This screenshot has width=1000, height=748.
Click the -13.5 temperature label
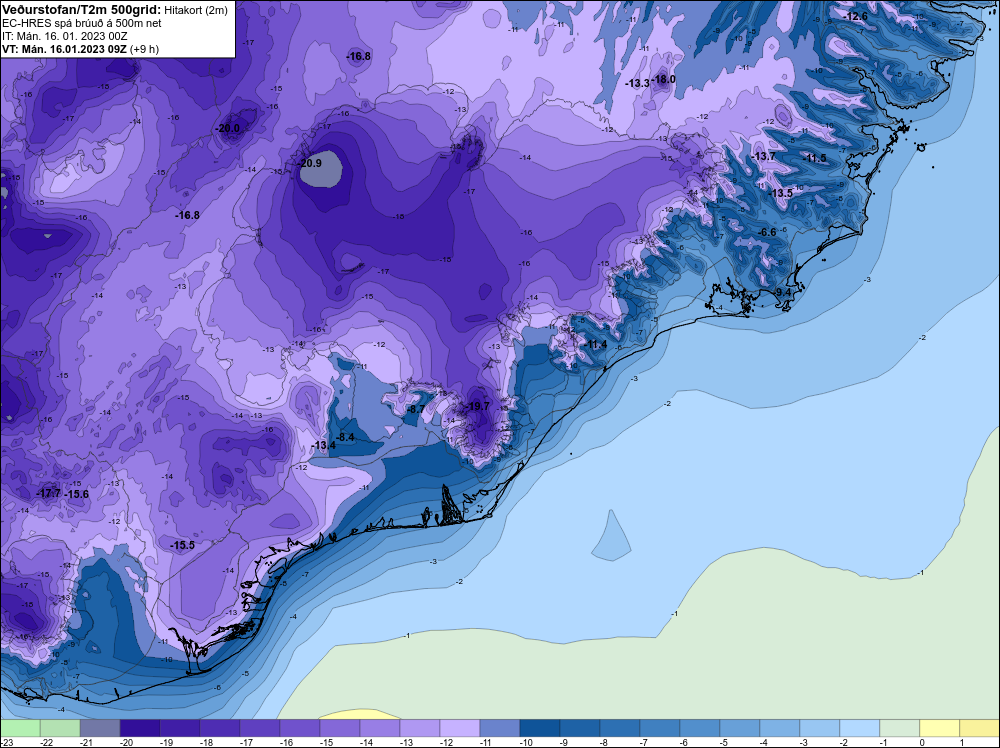coord(781,193)
